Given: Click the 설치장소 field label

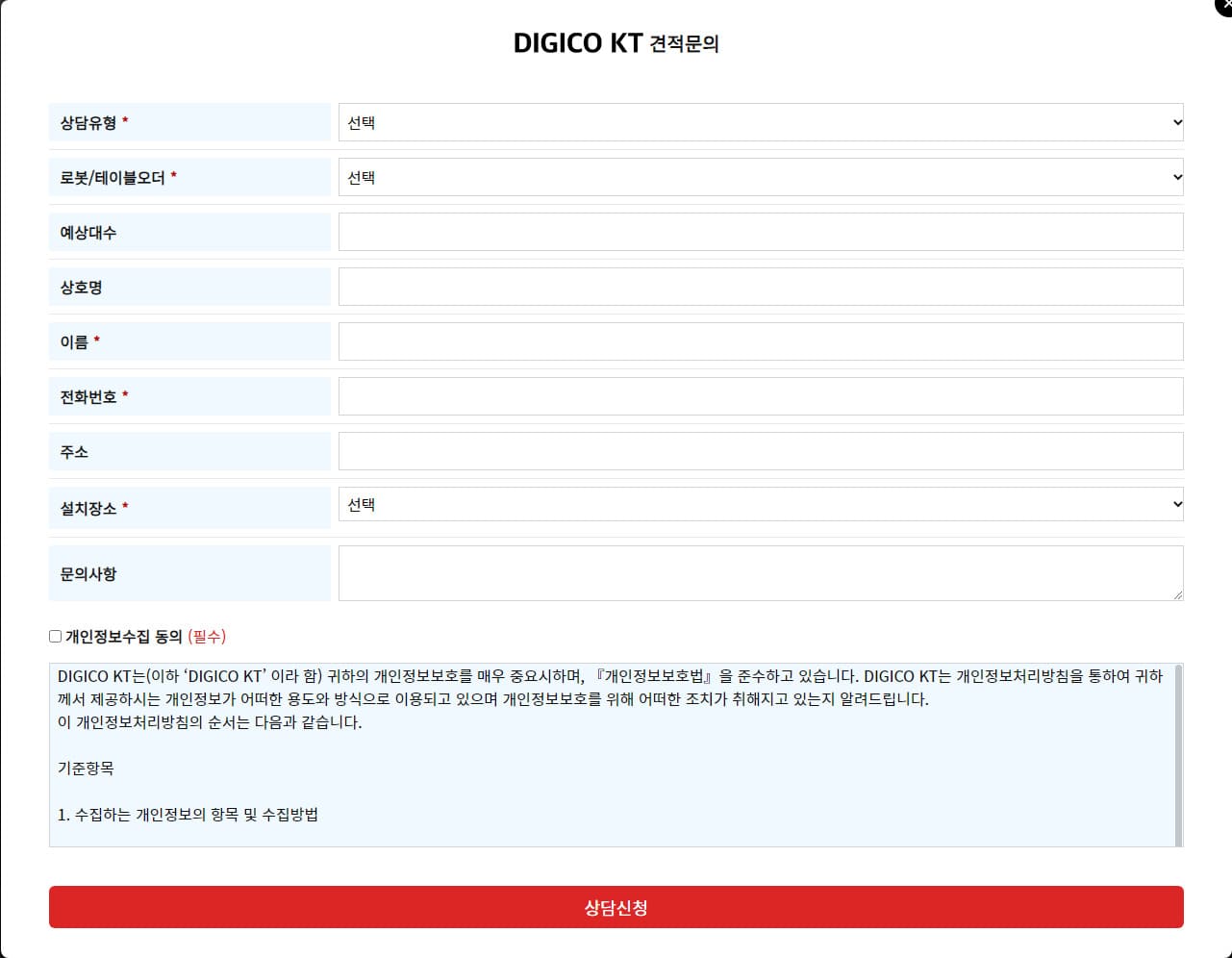Looking at the screenshot, I should tap(88, 509).
